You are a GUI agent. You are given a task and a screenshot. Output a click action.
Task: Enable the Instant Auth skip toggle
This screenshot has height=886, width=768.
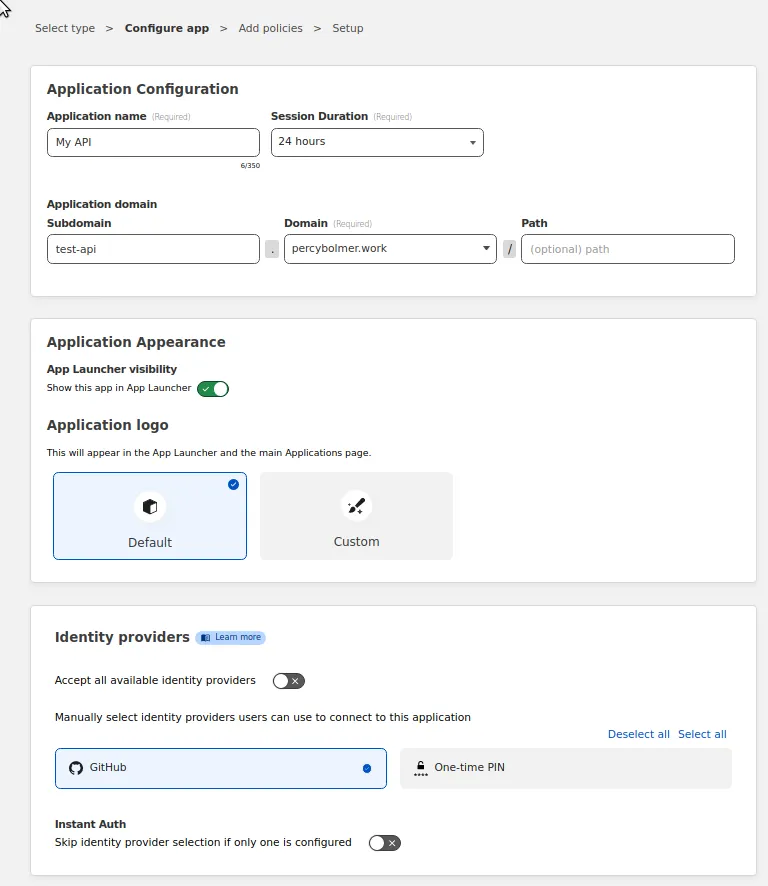pos(384,843)
